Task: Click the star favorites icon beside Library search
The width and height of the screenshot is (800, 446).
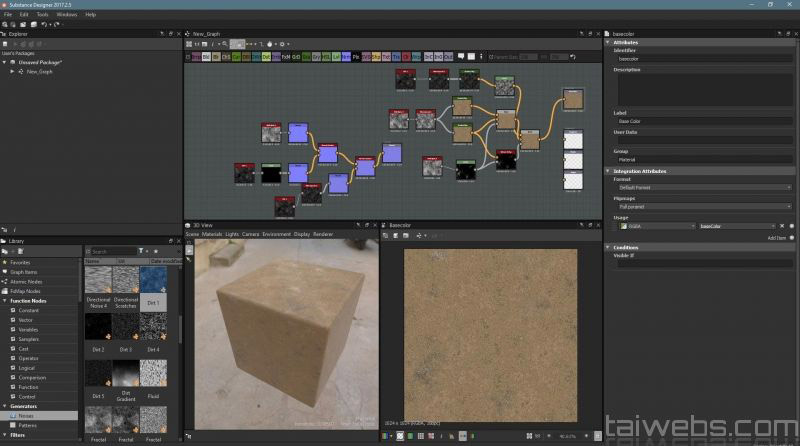Action: pyautogui.click(x=156, y=251)
